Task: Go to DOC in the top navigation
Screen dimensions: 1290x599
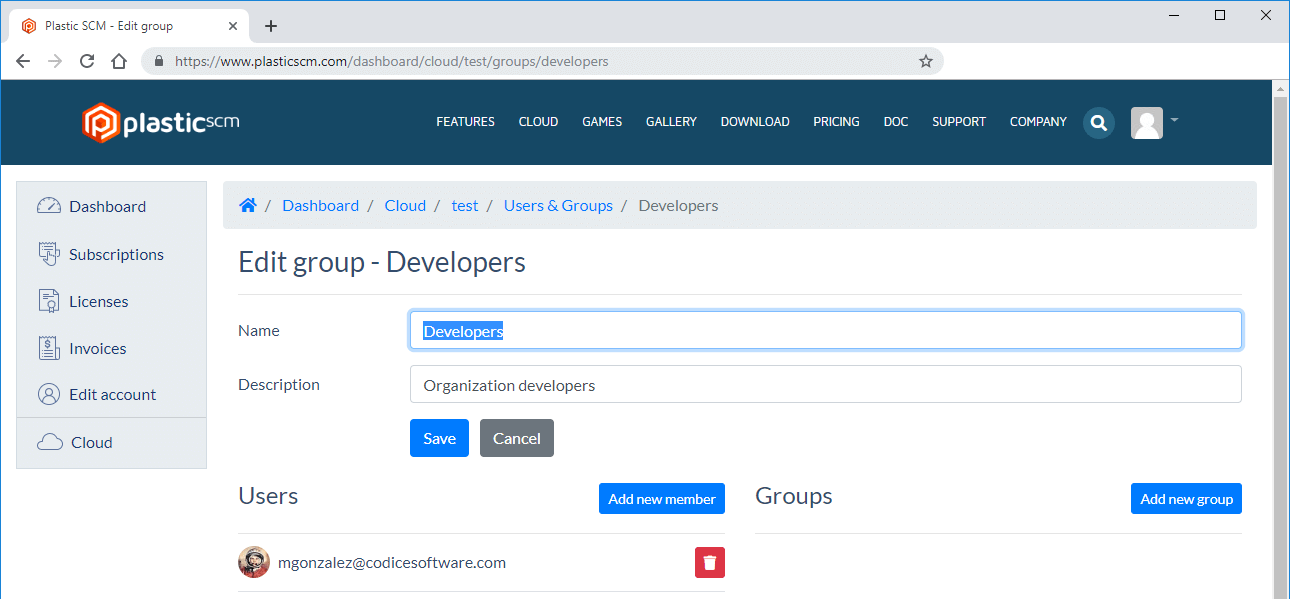Action: pyautogui.click(x=896, y=122)
